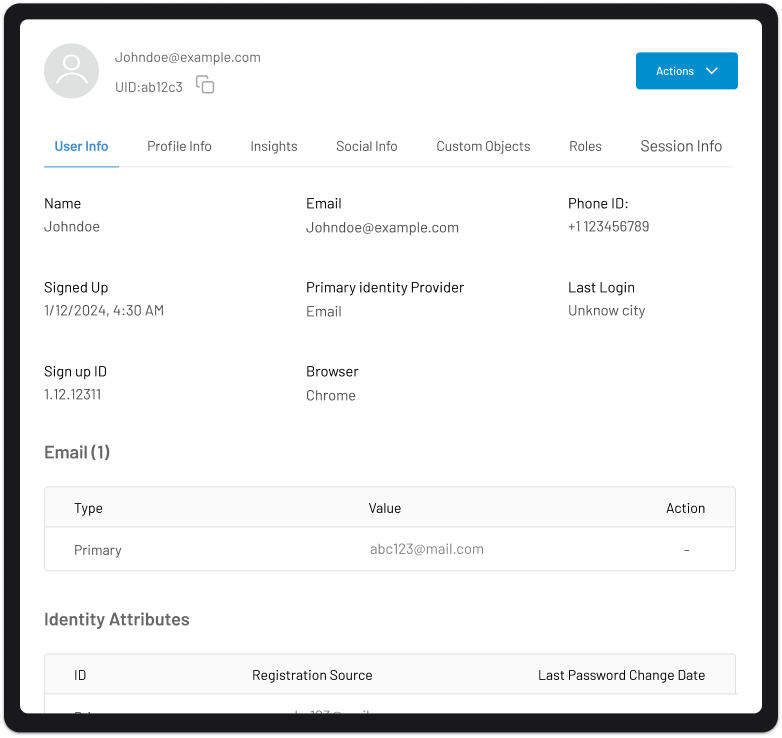Switch to the Profile Info tab
The width and height of the screenshot is (782, 738).
[179, 146]
